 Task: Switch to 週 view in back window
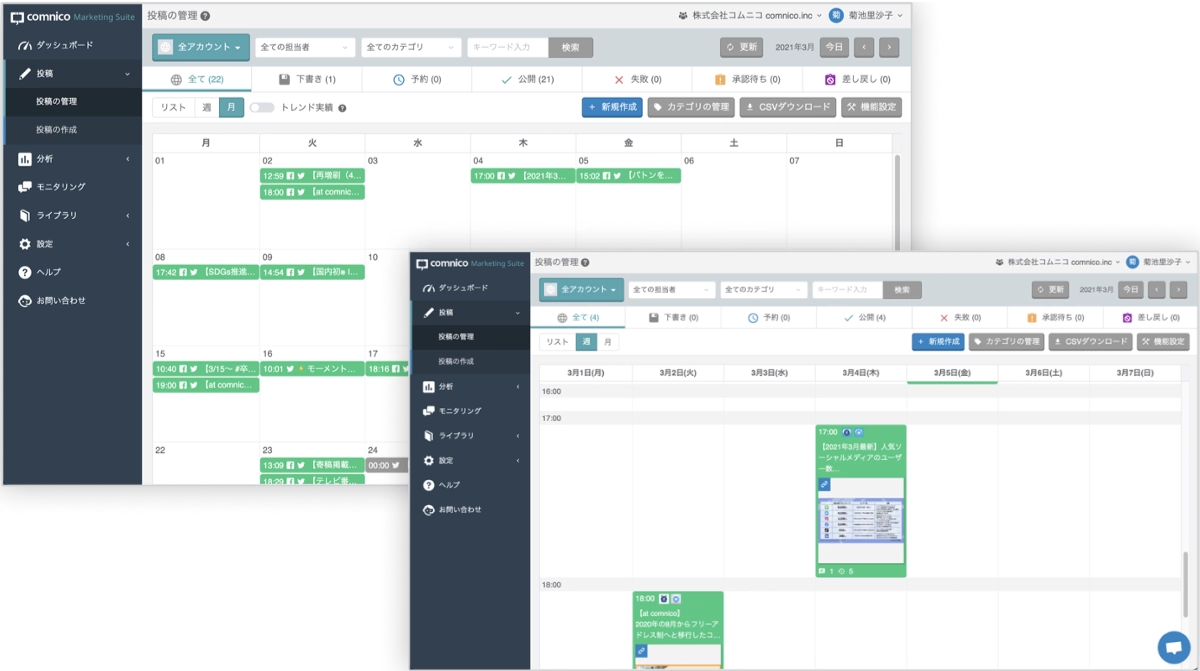click(206, 108)
